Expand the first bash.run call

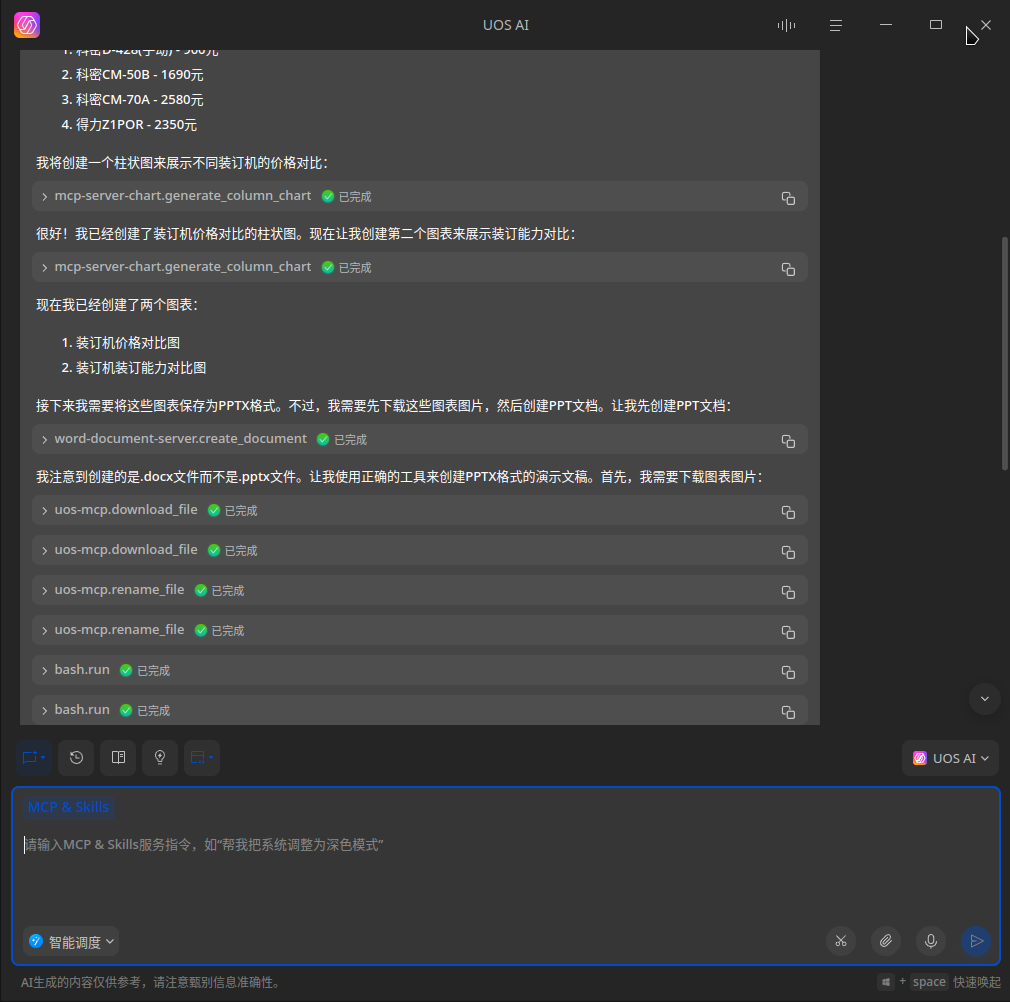pos(44,670)
